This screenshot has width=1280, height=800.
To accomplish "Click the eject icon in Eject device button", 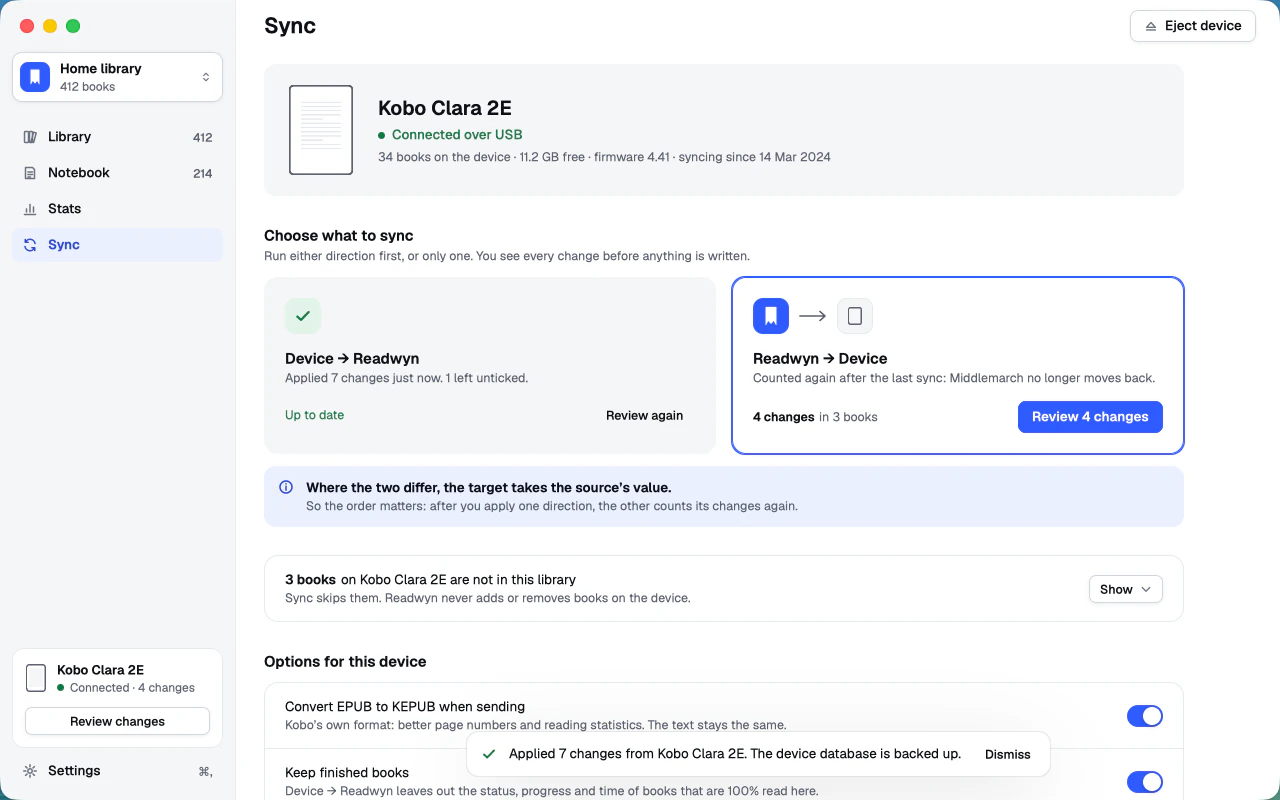I will click(x=1151, y=26).
